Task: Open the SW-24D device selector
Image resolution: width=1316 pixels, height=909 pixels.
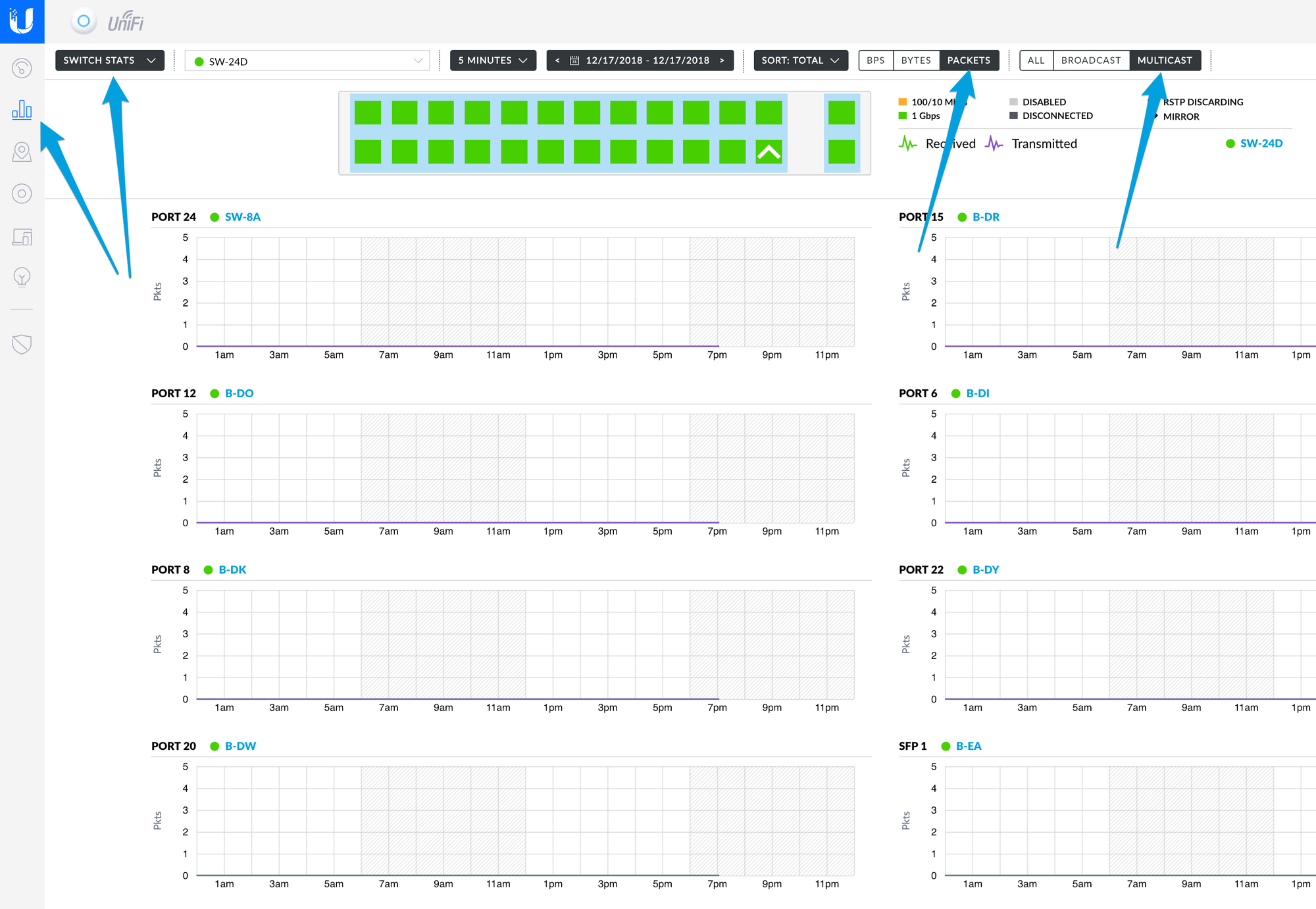Action: [x=307, y=61]
